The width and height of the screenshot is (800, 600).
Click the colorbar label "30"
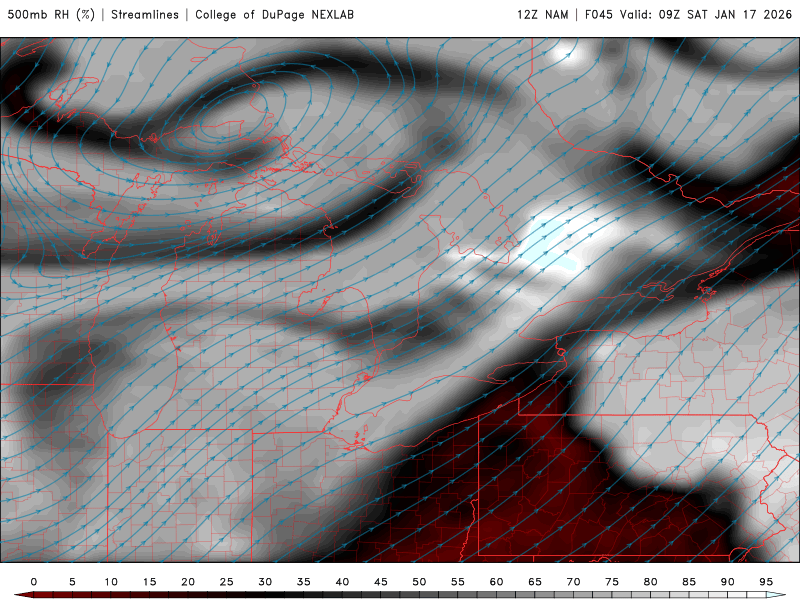[265, 582]
